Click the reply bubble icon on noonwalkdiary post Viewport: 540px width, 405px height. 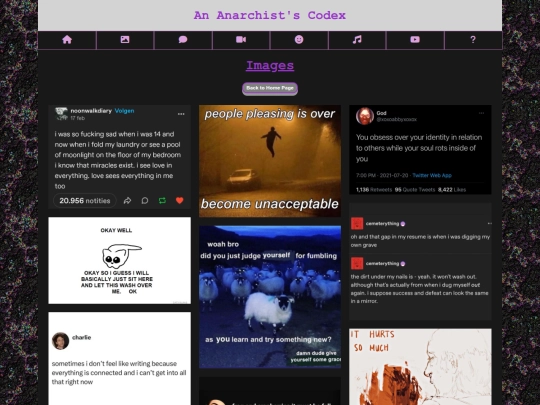point(145,200)
